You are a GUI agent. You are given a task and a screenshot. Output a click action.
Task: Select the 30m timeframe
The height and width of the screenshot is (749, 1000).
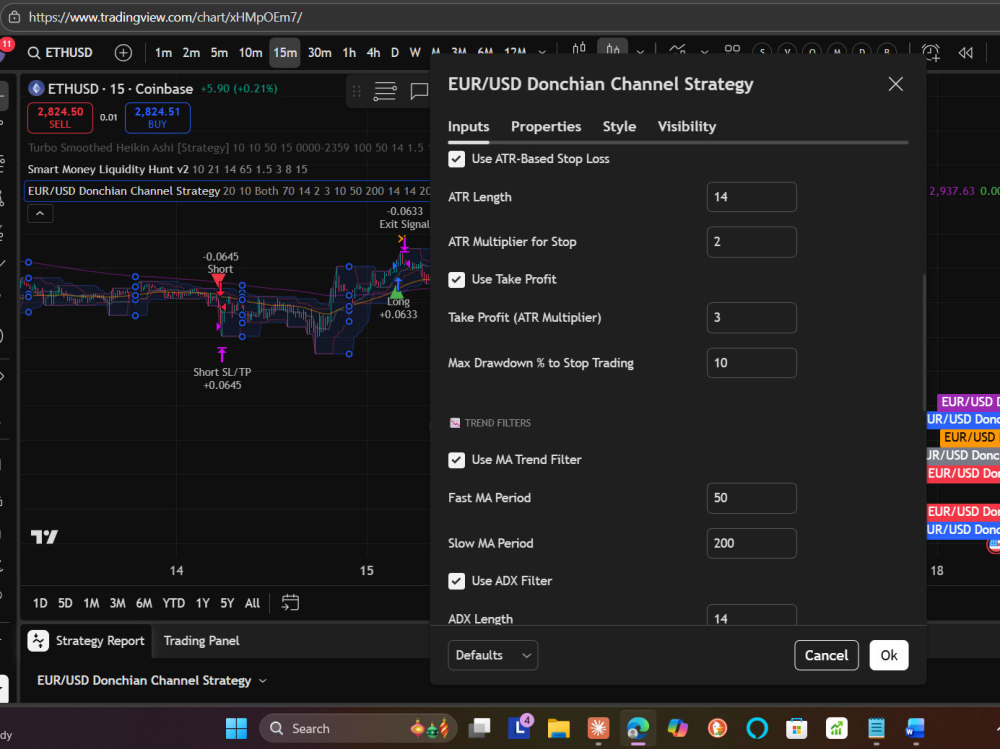pos(320,52)
